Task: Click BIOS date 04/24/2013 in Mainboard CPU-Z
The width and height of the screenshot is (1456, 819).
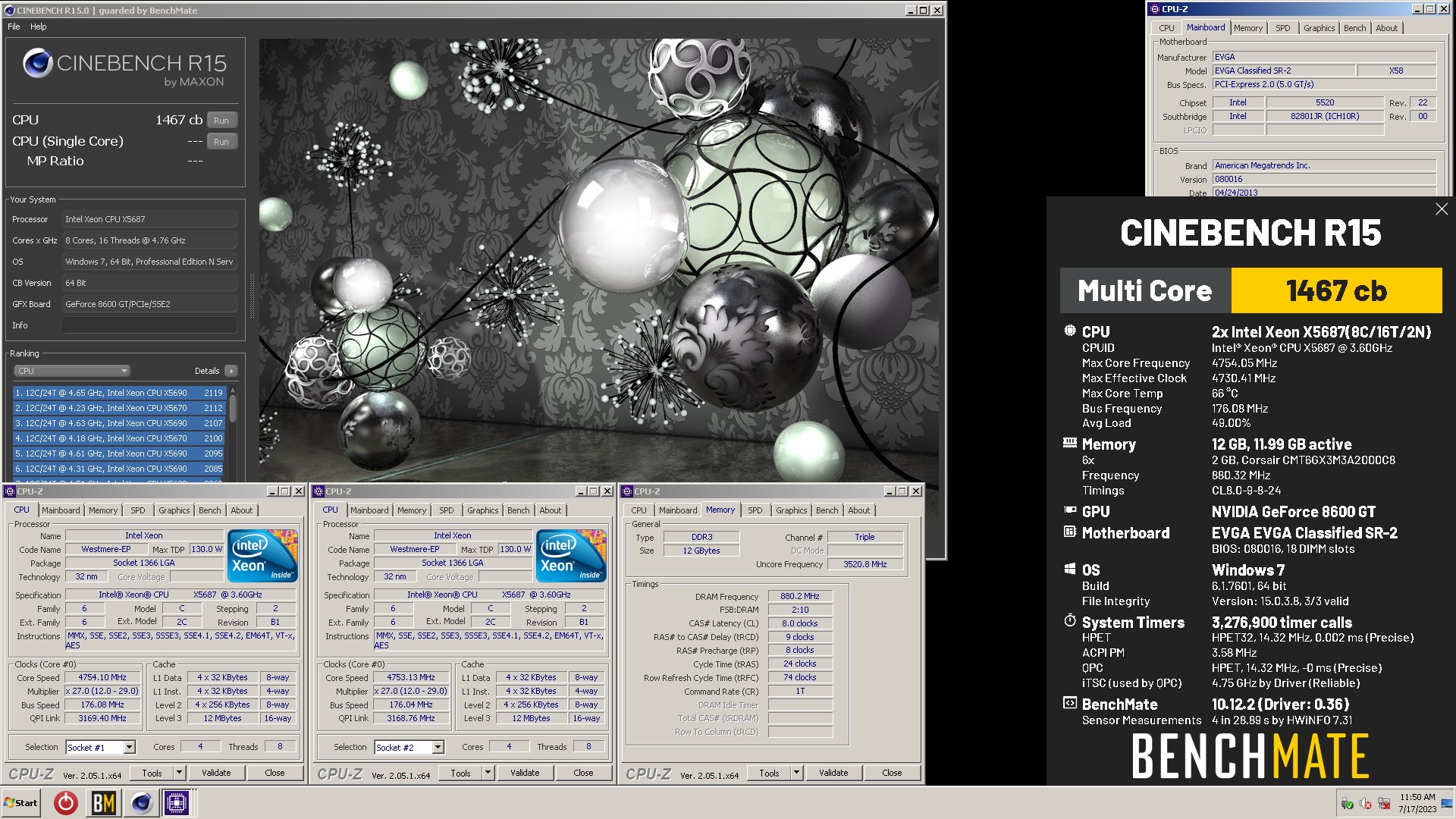Action: click(x=1325, y=193)
